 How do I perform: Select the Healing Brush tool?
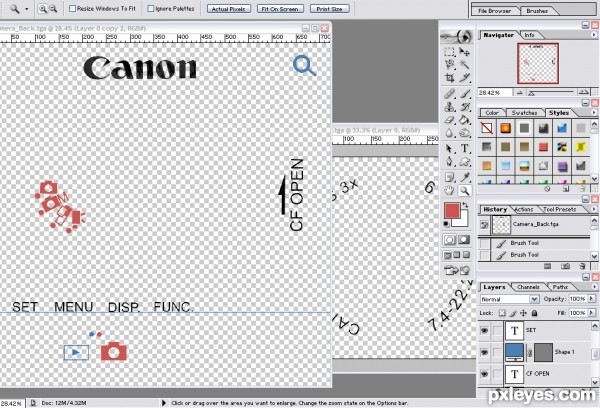pyautogui.click(x=450, y=94)
